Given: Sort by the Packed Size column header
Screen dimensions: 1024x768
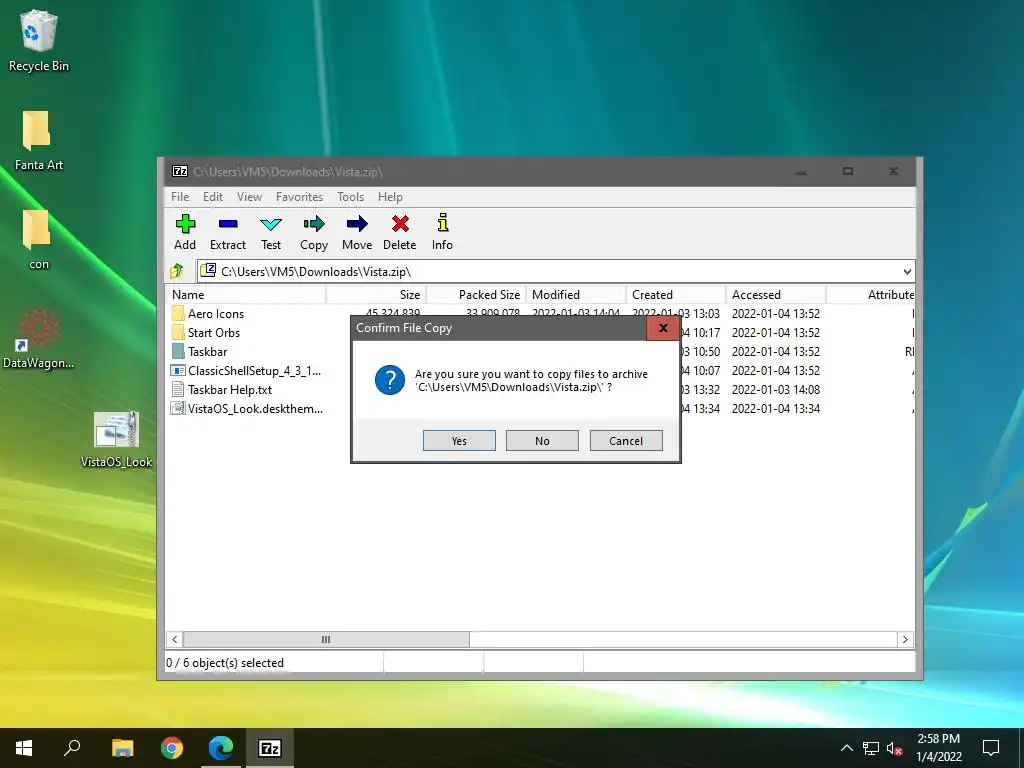Looking at the screenshot, I should pyautogui.click(x=476, y=295).
